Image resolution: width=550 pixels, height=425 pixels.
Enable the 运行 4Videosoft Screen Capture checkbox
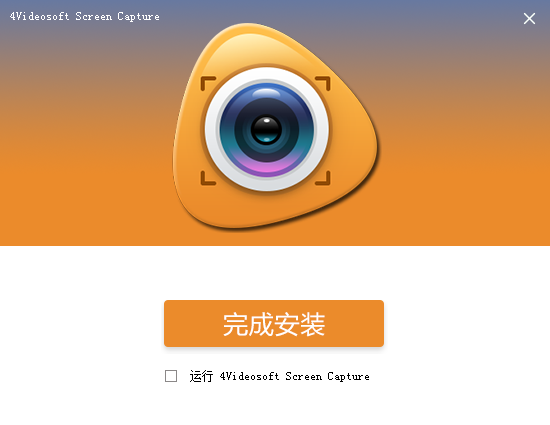pyautogui.click(x=171, y=376)
